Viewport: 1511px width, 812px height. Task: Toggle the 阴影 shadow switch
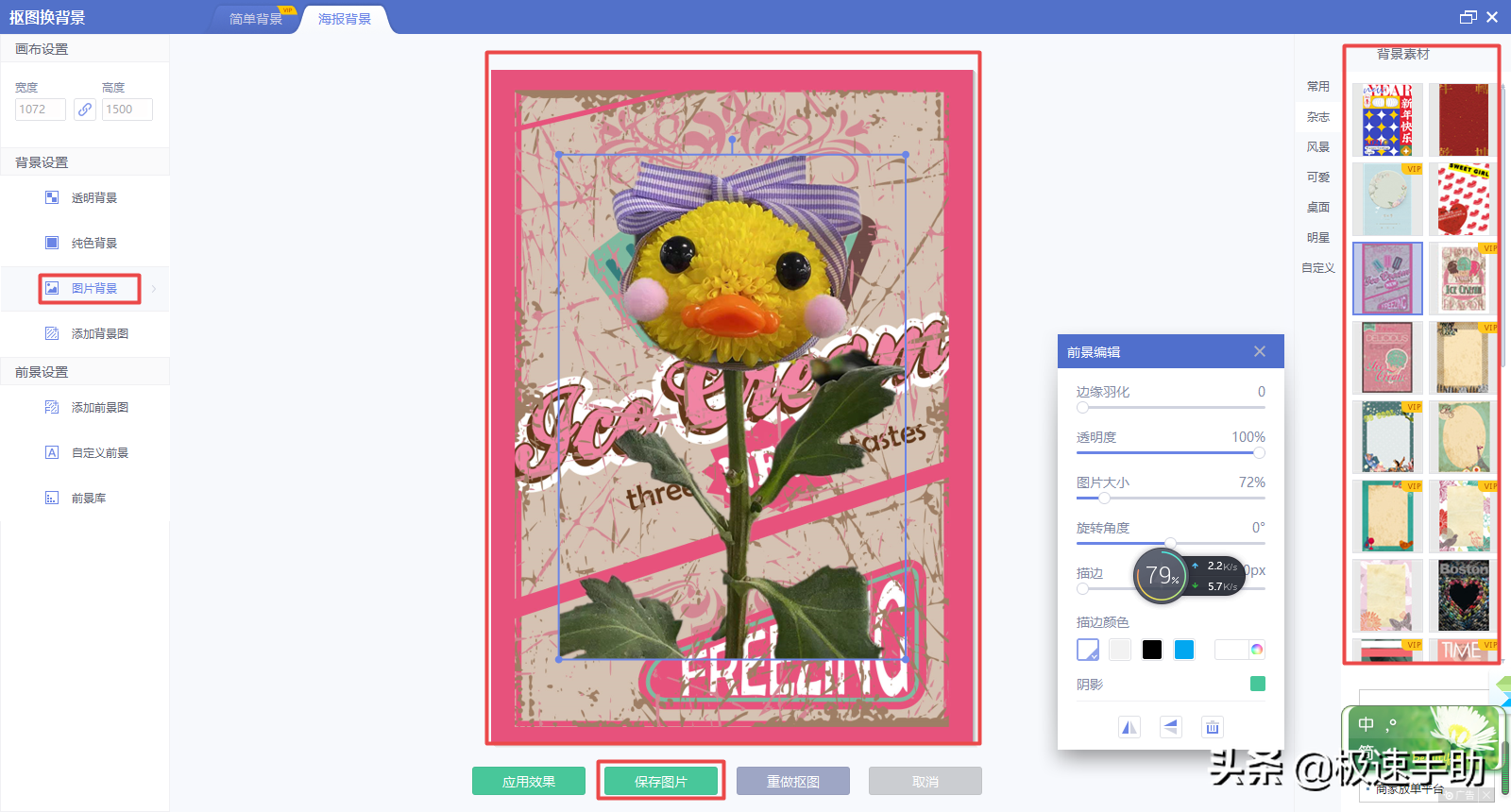tap(1258, 684)
